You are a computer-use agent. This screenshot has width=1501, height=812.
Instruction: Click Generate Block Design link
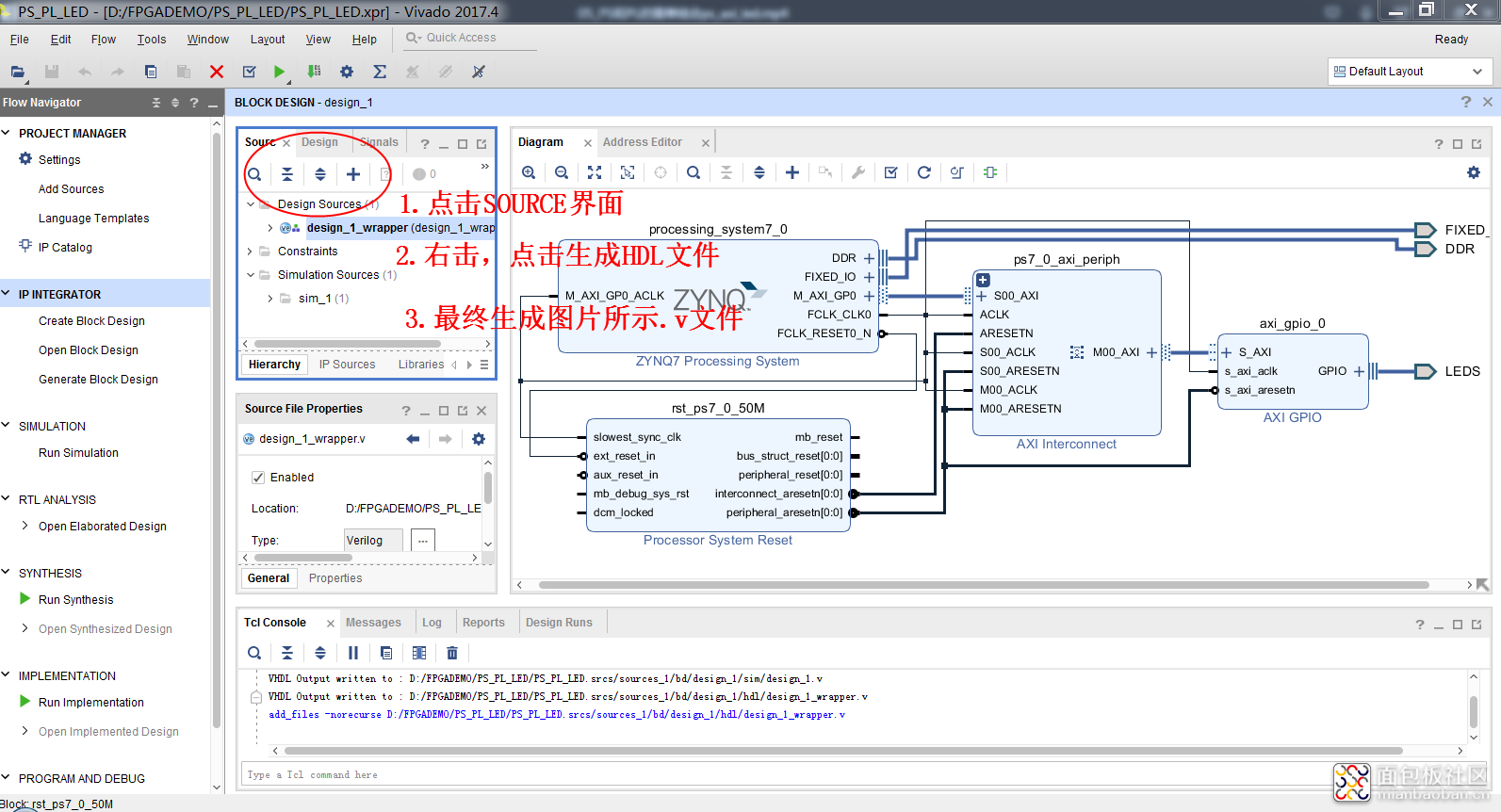coord(98,380)
